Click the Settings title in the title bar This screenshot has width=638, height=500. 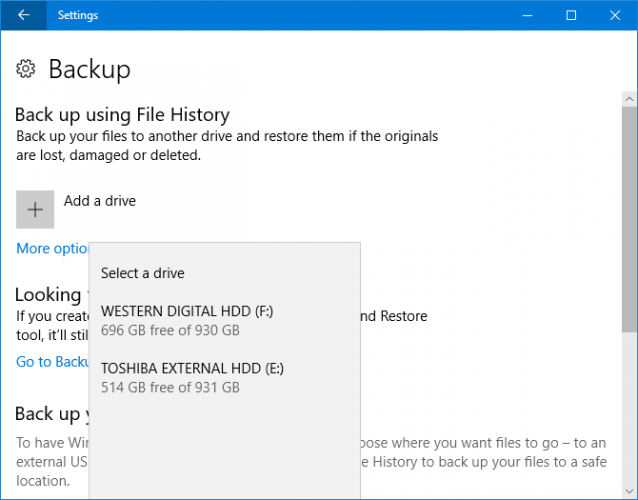pyautogui.click(x=78, y=15)
